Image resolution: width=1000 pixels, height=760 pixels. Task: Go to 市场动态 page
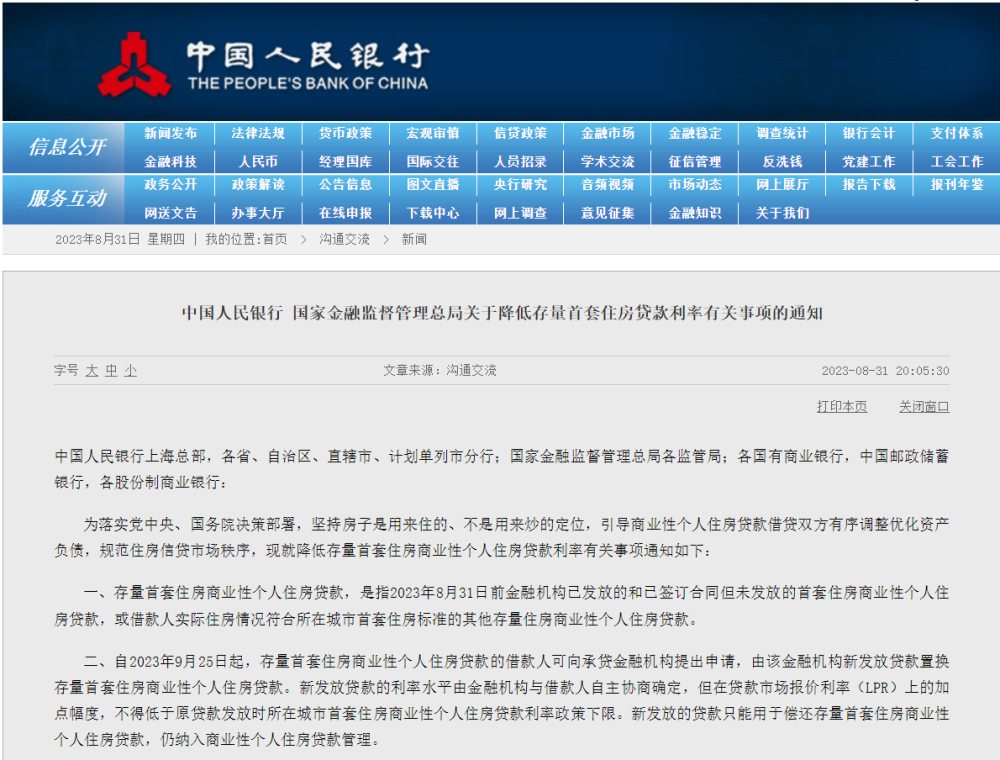[695, 184]
